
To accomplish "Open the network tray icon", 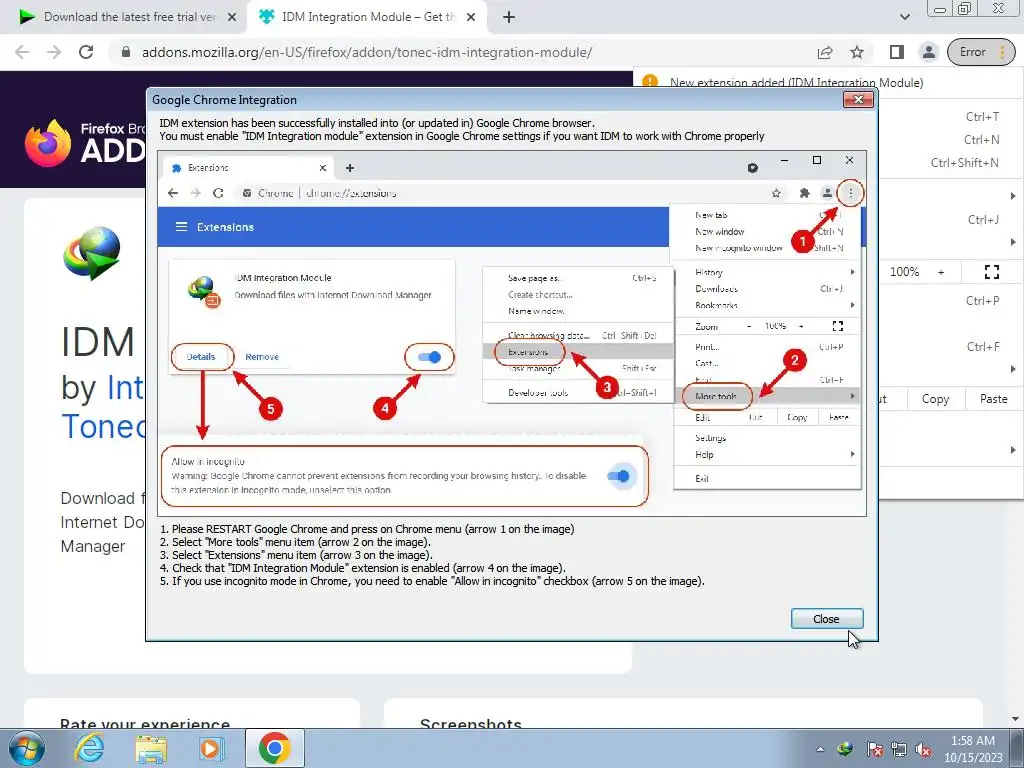I will tap(899, 749).
